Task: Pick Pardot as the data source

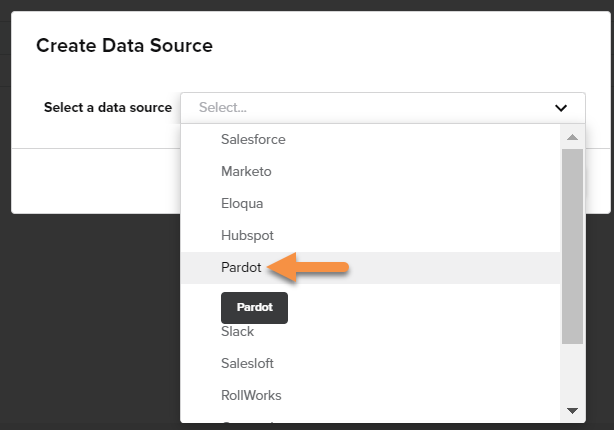Action: pyautogui.click(x=370, y=268)
